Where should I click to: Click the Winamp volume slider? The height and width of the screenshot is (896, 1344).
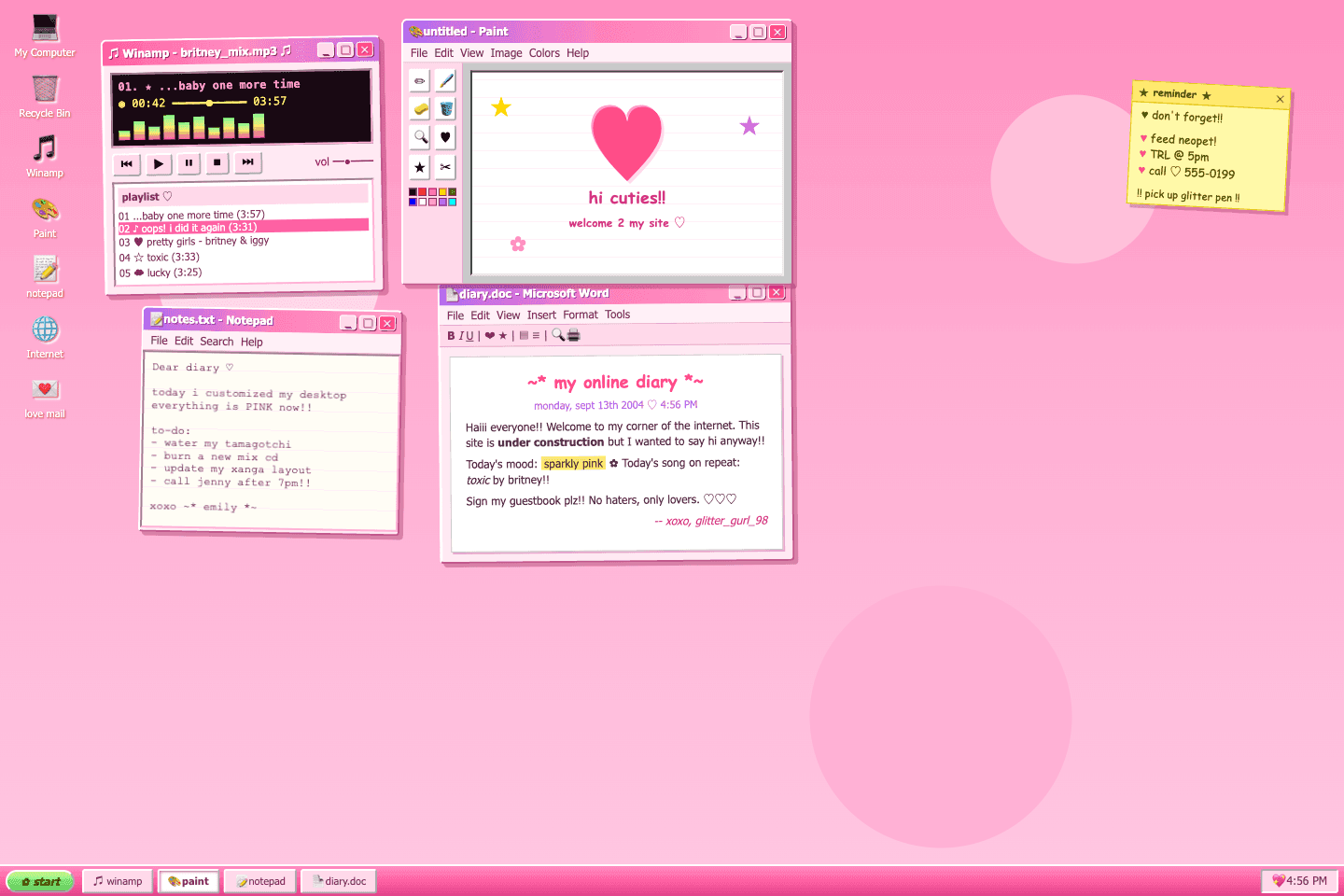[x=353, y=161]
